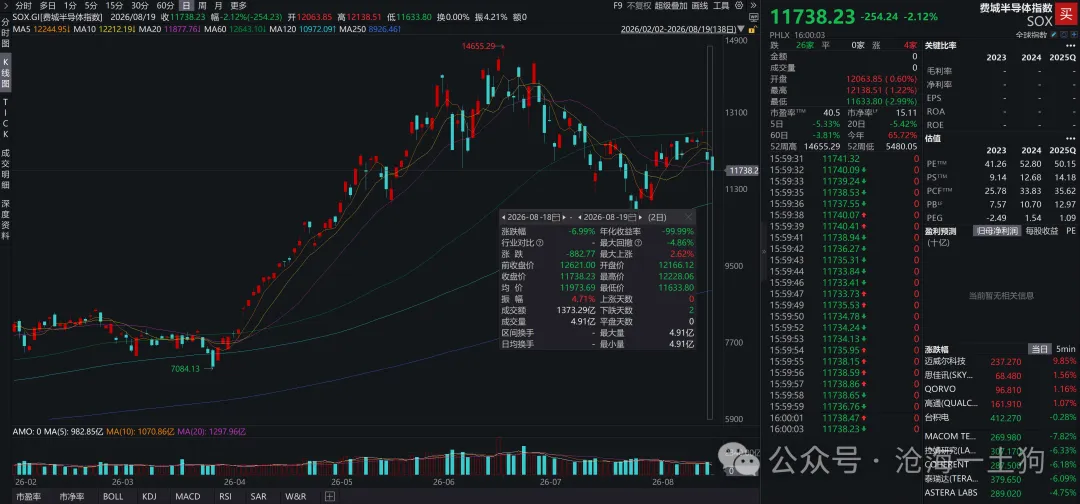The image size is (1080, 504).
Task: Open ASTERA LABS row in ranking list
Action: coord(1001,493)
